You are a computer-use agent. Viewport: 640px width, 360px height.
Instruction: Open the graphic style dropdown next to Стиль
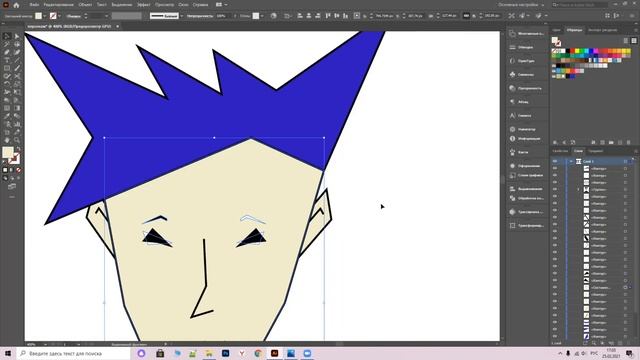click(262, 16)
